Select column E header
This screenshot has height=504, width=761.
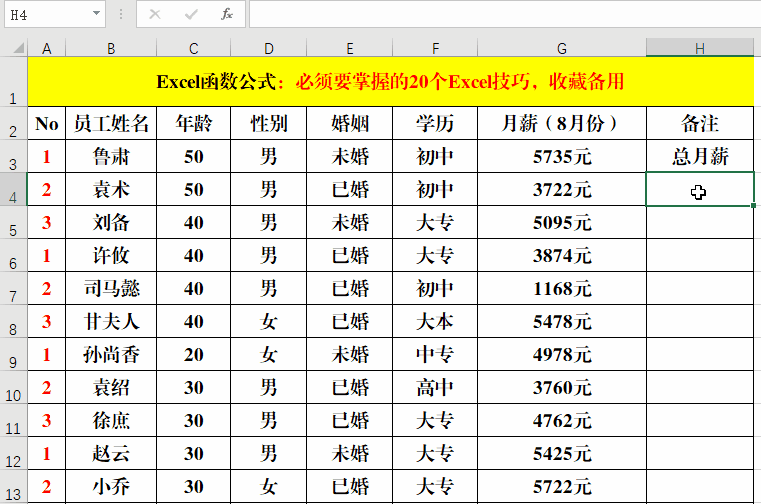(349, 49)
